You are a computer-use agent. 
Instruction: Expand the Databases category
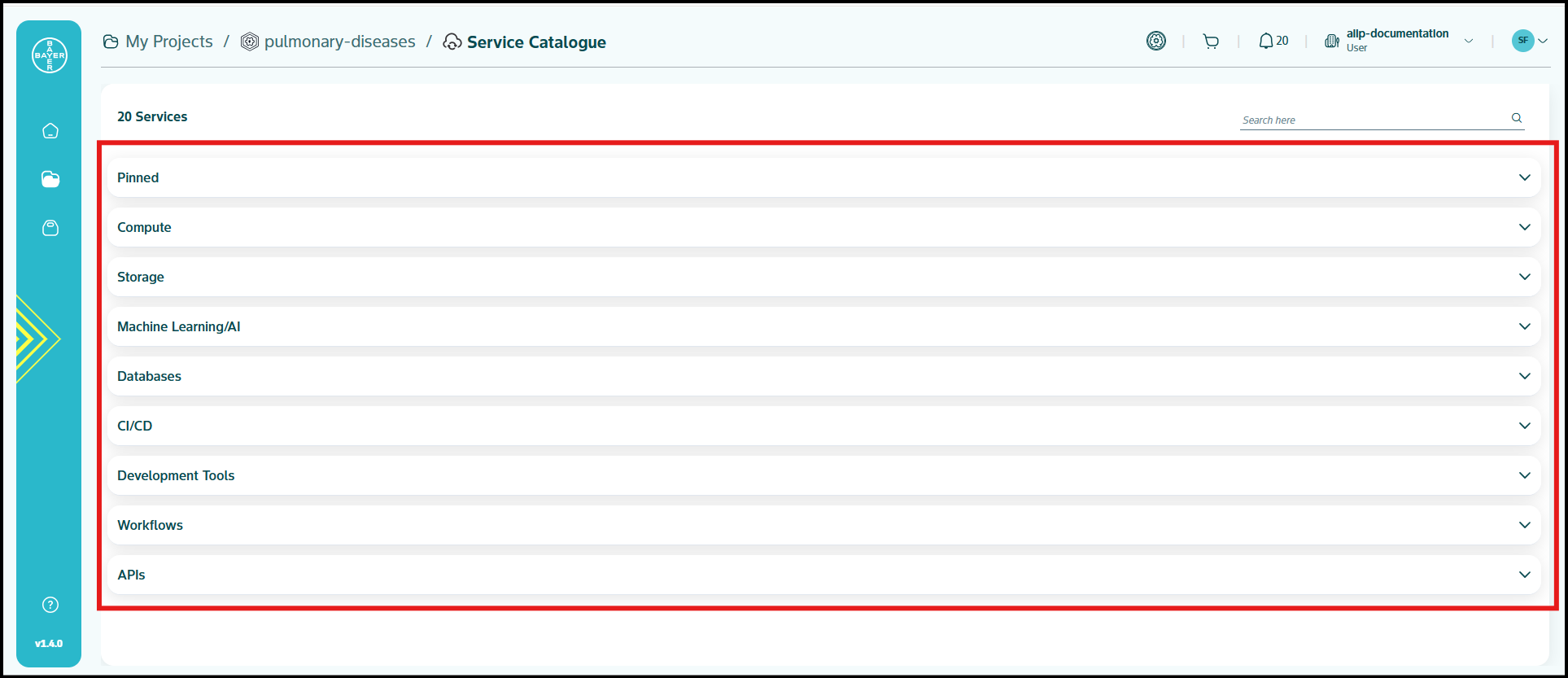point(1524,376)
